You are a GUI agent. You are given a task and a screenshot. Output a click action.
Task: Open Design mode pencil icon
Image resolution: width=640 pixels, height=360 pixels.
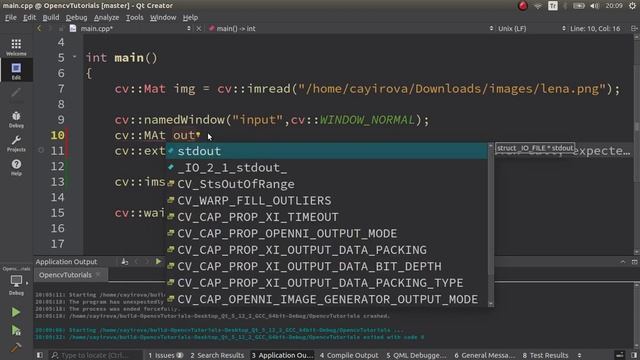coord(16,93)
